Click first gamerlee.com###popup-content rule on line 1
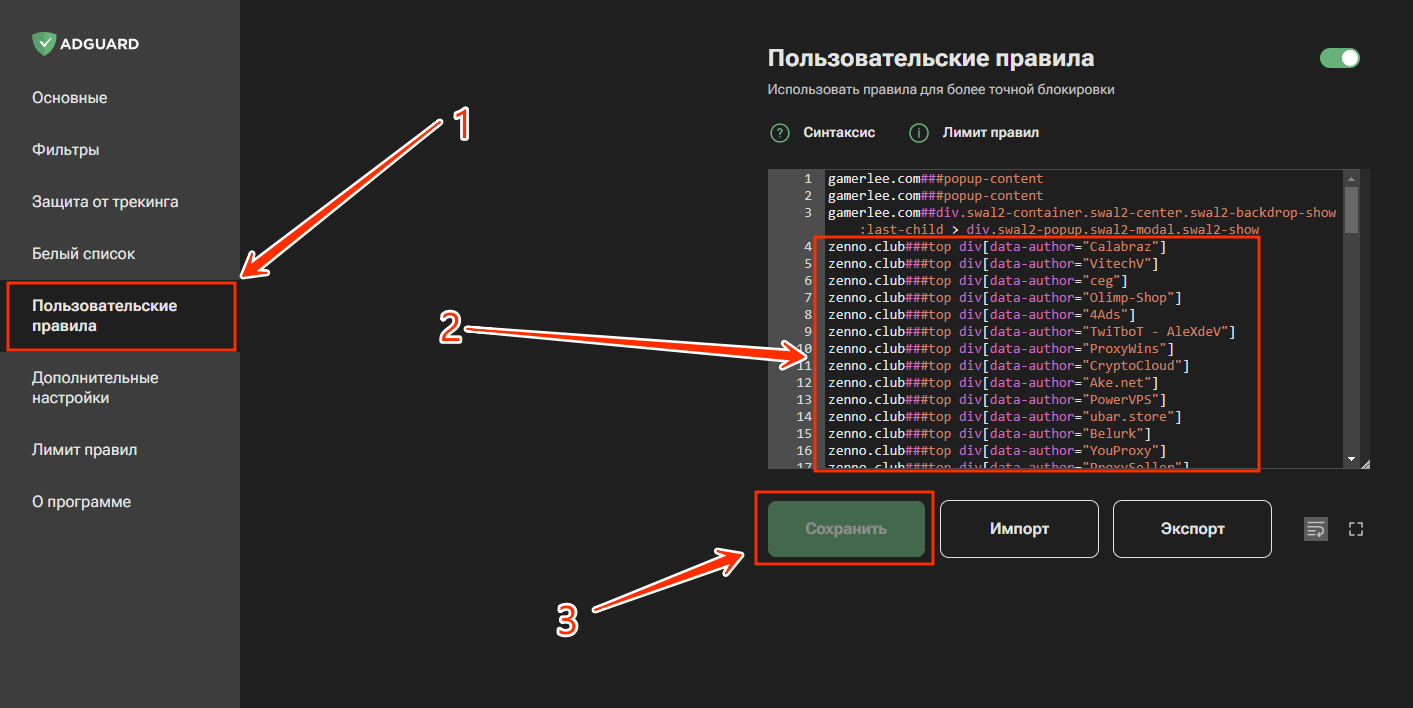The height and width of the screenshot is (708, 1413). point(936,178)
